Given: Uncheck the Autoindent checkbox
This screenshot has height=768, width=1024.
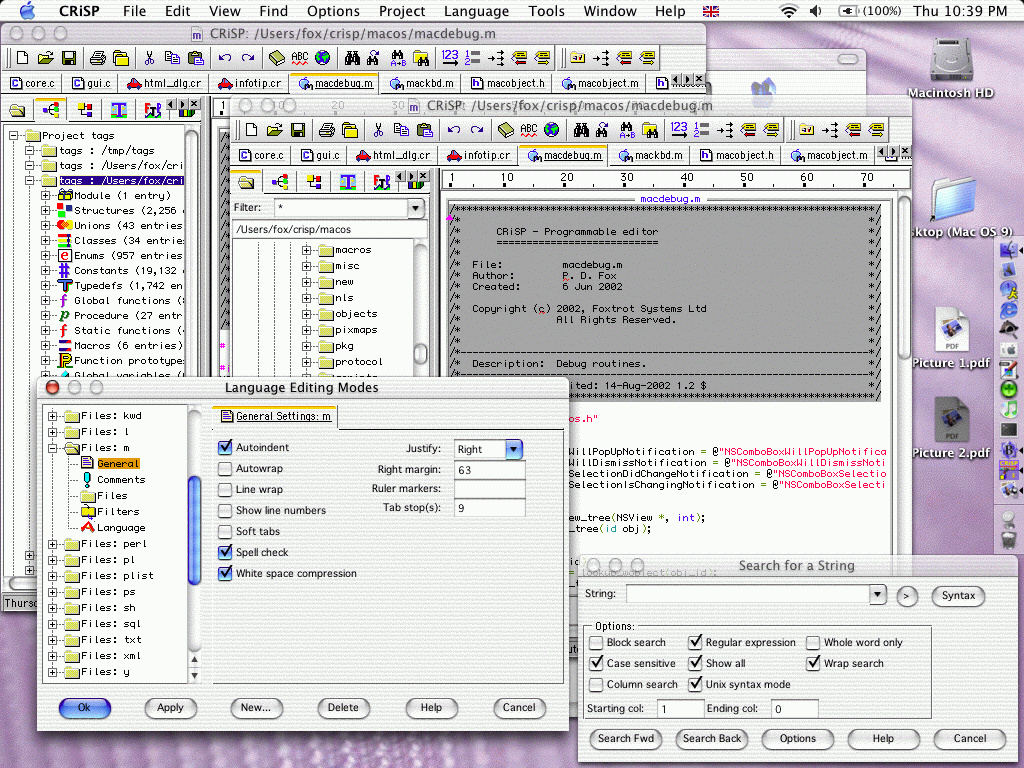Looking at the screenshot, I should pyautogui.click(x=225, y=447).
